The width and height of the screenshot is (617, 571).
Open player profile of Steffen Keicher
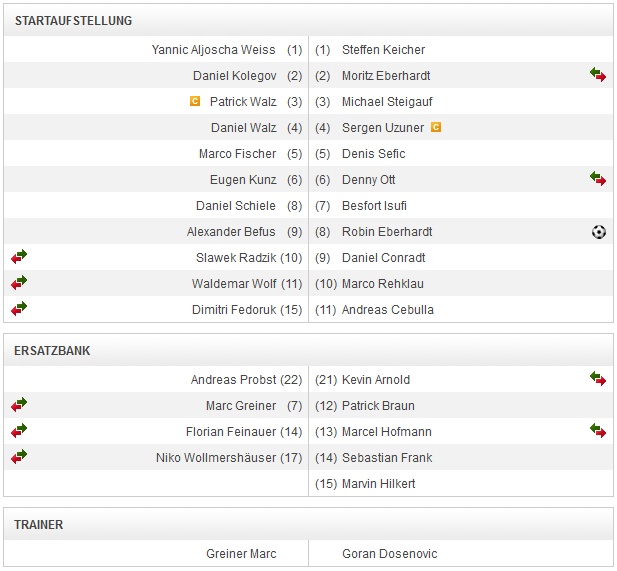(383, 49)
